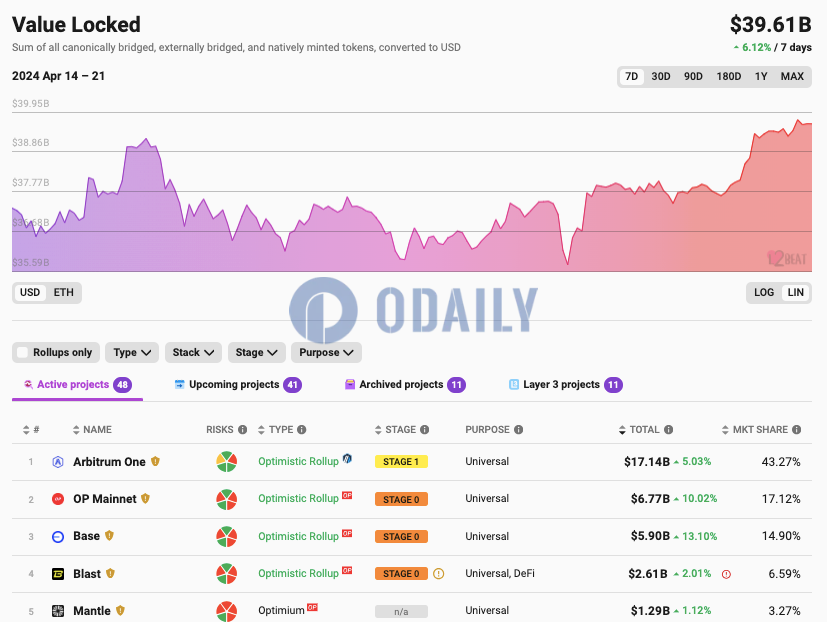Open the Base project link

pyautogui.click(x=86, y=536)
